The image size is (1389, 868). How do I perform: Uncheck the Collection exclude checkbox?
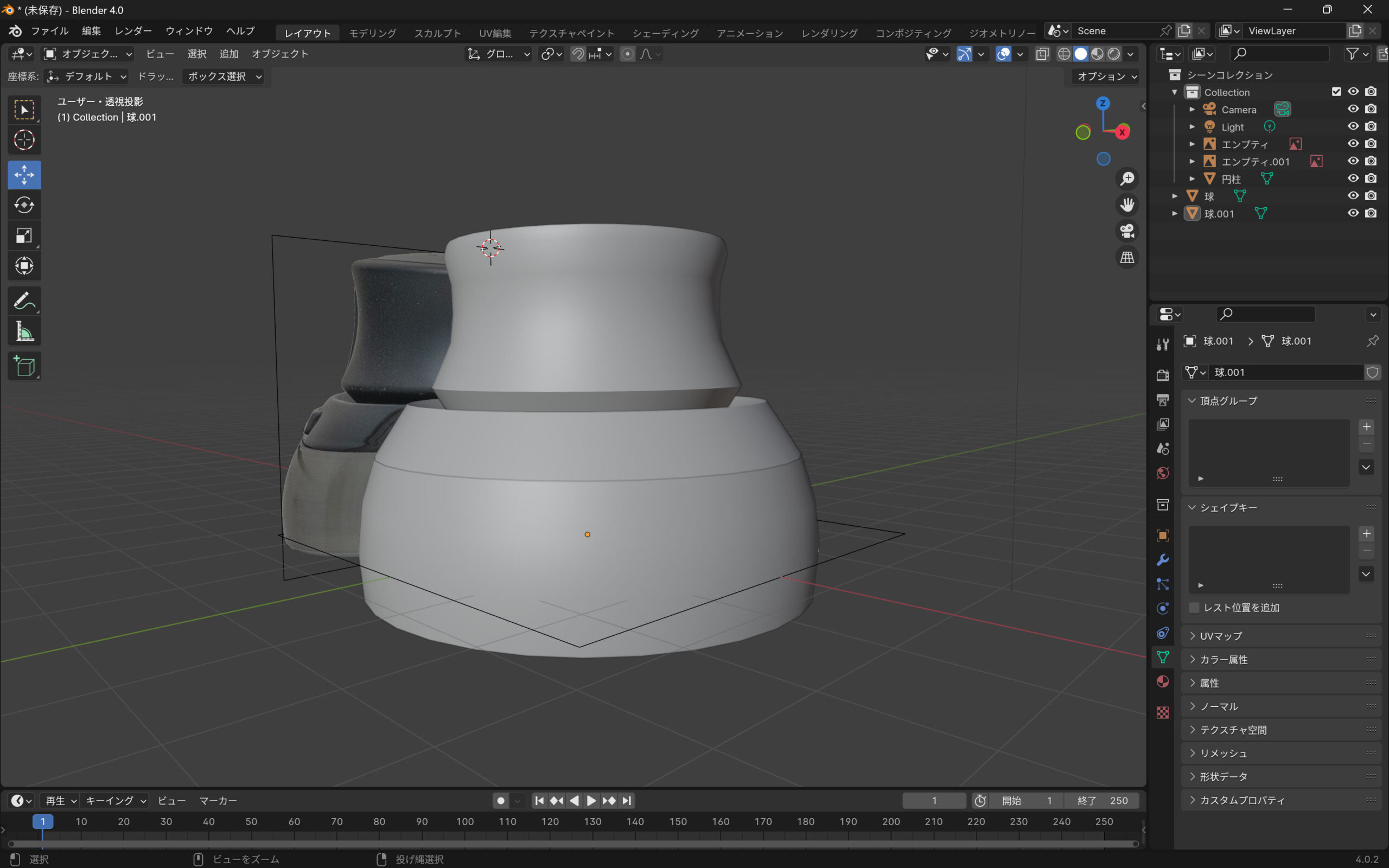1336,92
